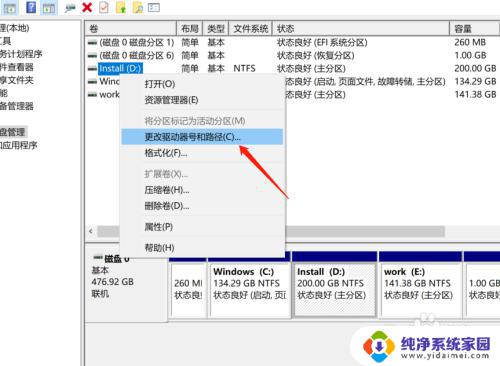Select 磁盘管理 in the left tree
Image resolution: width=500 pixels, height=366 pixels.
coord(12,132)
